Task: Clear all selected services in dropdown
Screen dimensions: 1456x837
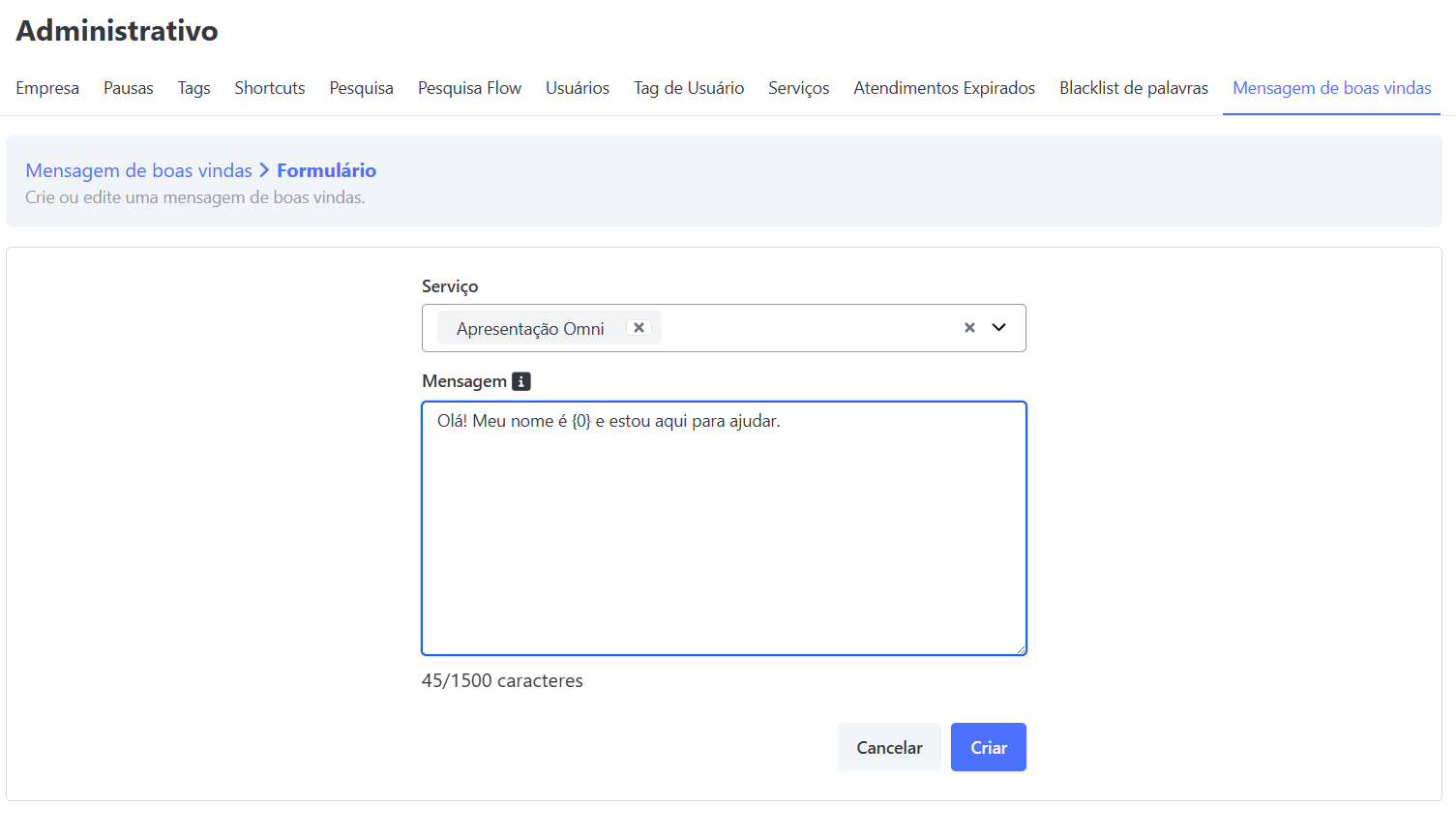Action: [969, 328]
